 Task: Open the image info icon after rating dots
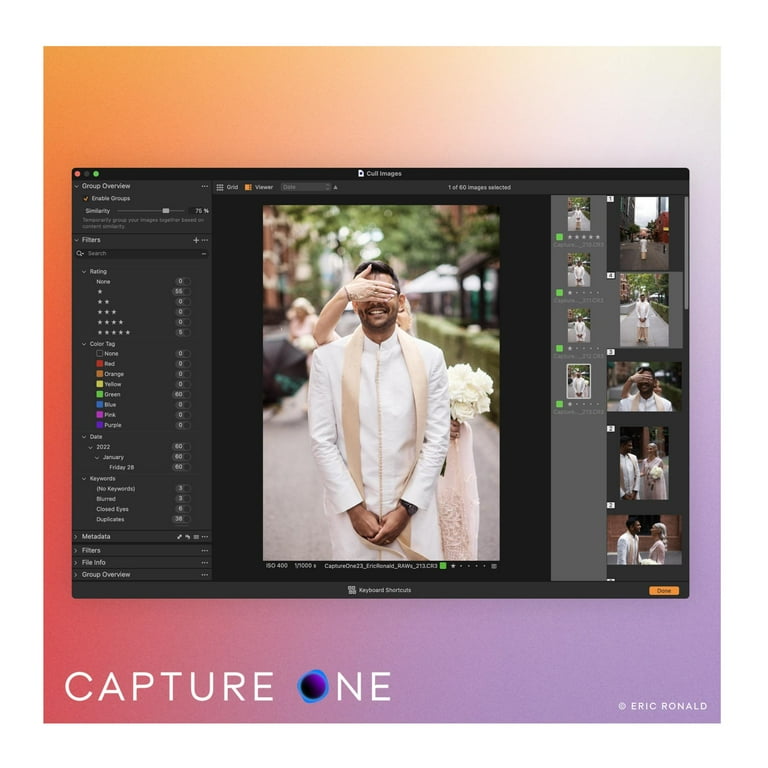494,566
